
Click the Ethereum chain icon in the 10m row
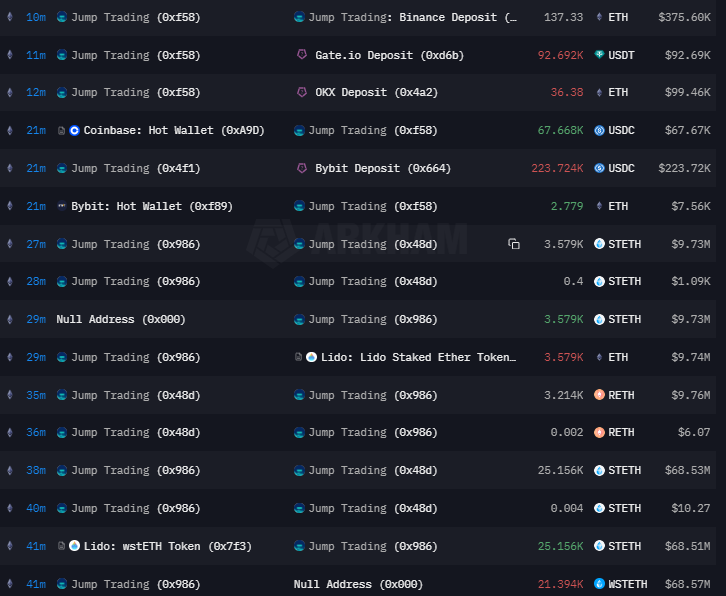[x=10, y=17]
